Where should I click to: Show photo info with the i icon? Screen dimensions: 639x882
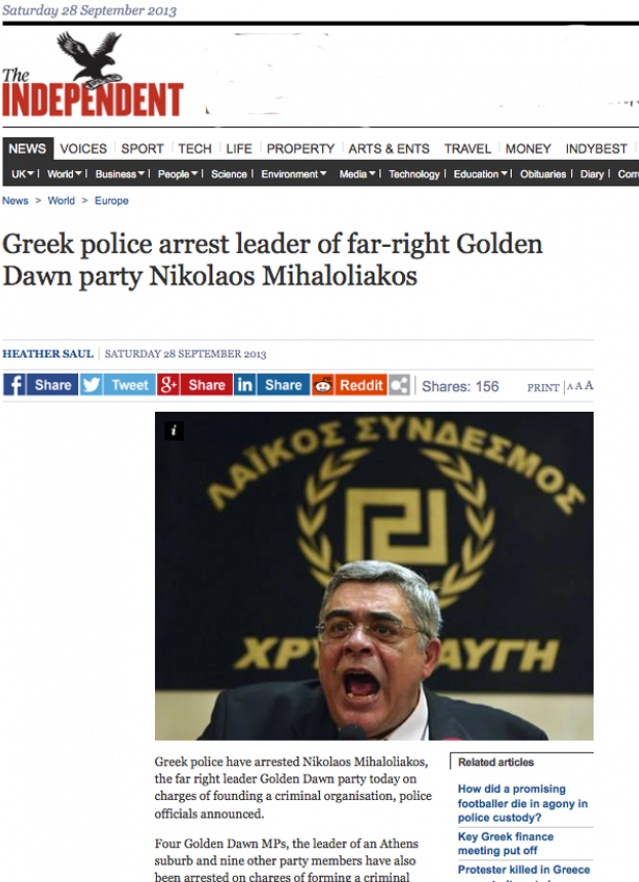(x=174, y=431)
